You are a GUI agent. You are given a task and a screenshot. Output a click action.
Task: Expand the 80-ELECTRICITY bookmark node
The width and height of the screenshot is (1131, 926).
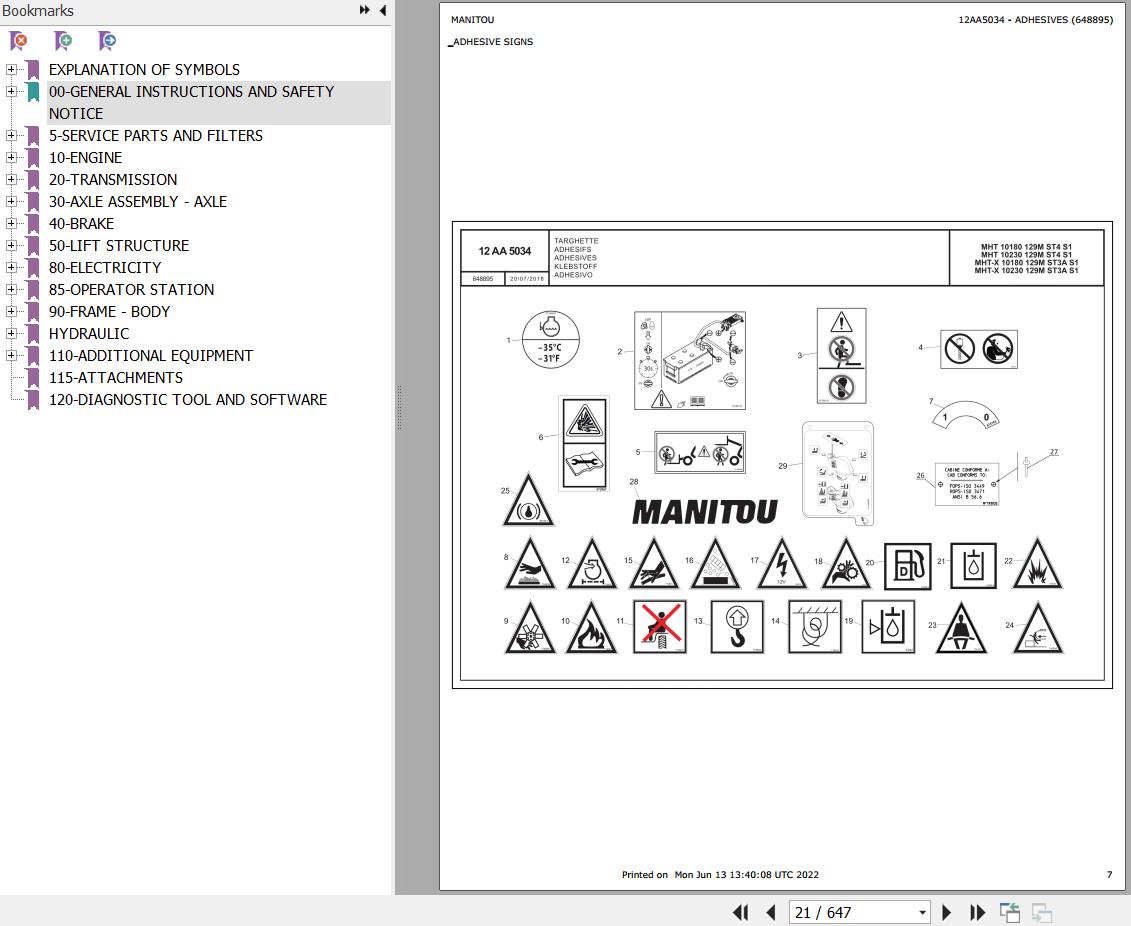coord(11,268)
